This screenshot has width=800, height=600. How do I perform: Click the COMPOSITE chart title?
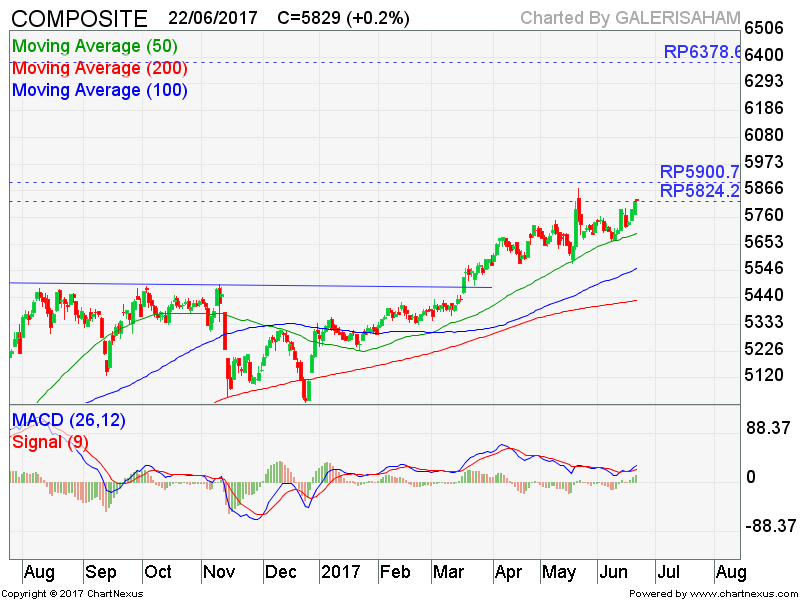pyautogui.click(x=79, y=18)
